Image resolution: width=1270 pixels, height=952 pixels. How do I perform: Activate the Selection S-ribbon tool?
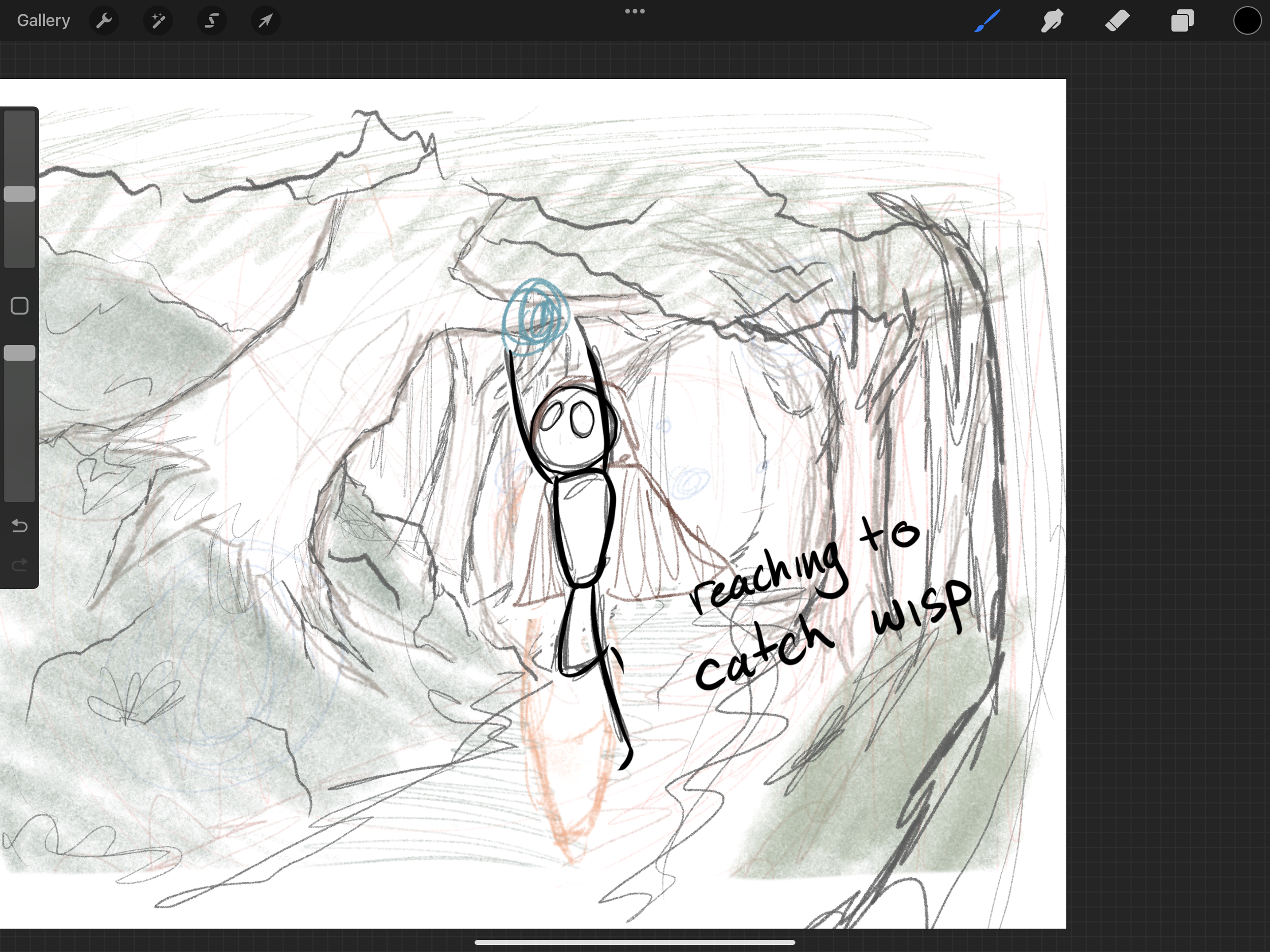click(x=212, y=21)
